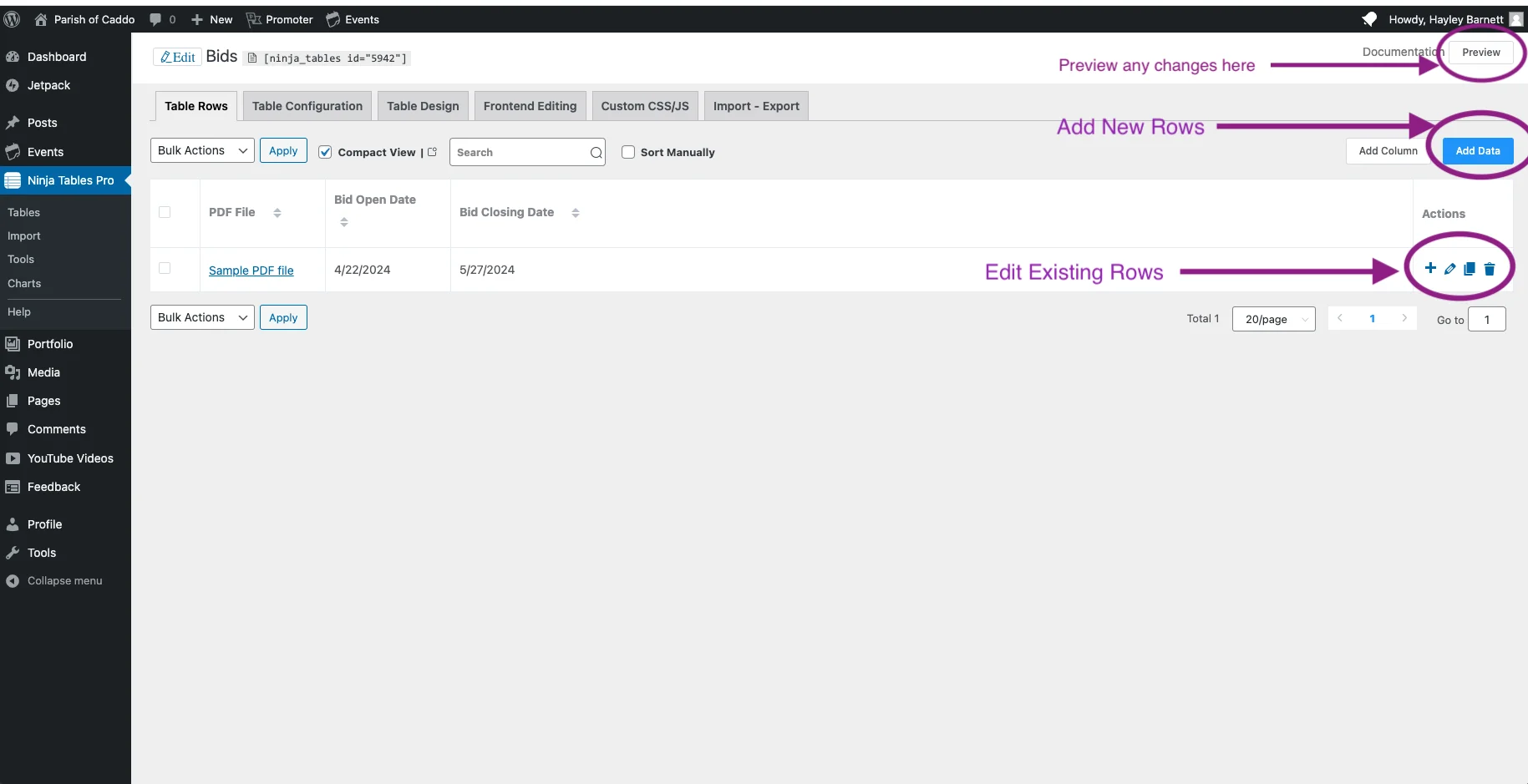
Task: Select the Sample PDF file row checkbox
Action: pos(165,269)
